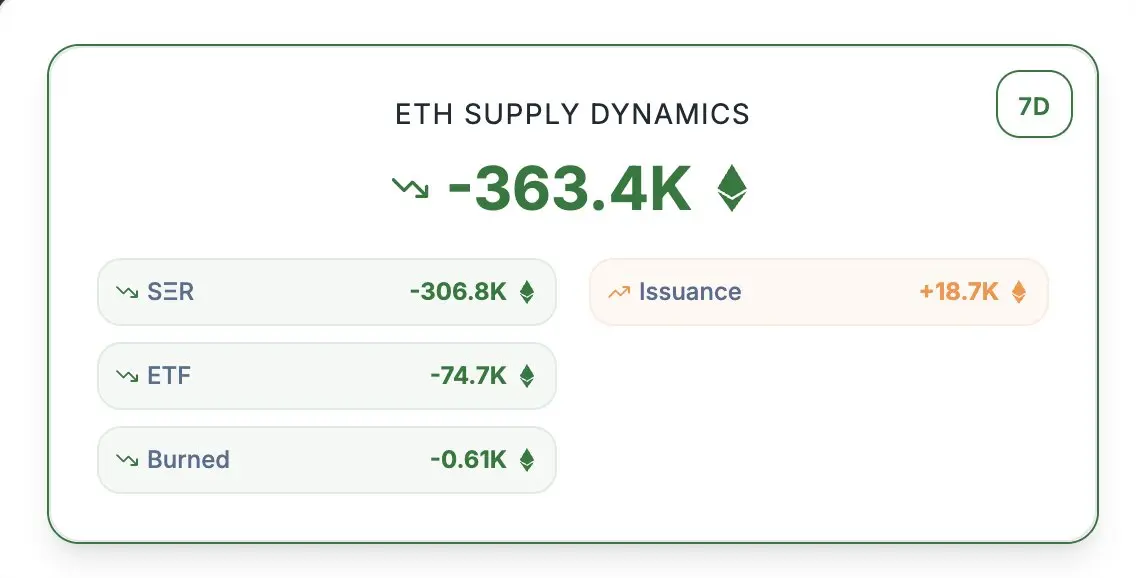Click the orange Ethereum icon in Issuance row
Screen dimensions: 1136x578
[1019, 292]
